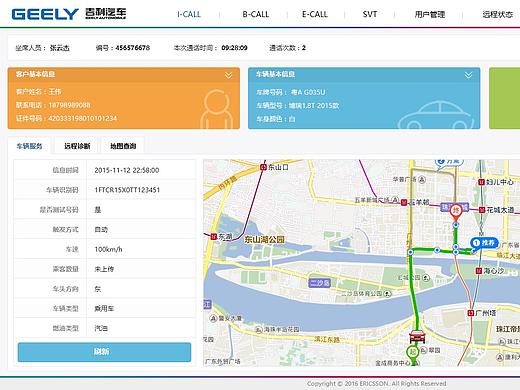Open the I-CALL navigation tab
The width and height of the screenshot is (520, 390).
coord(189,14)
